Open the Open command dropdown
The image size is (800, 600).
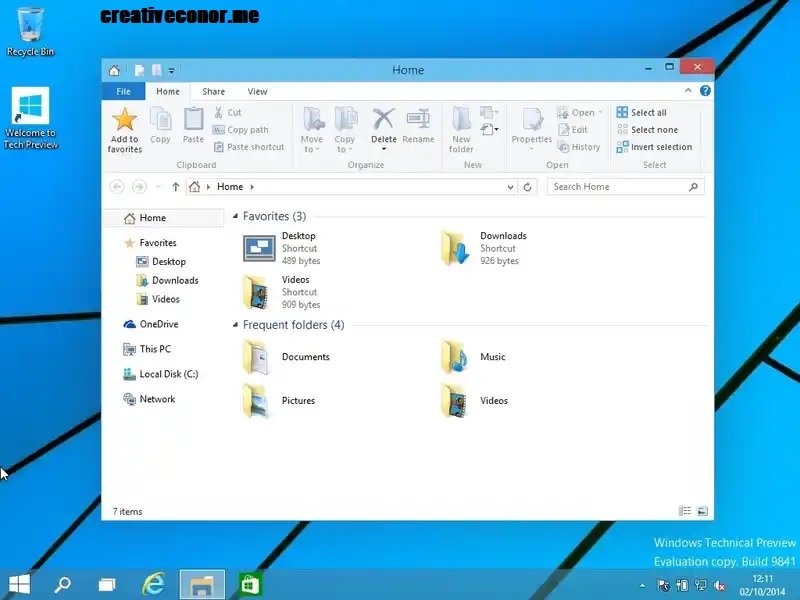pos(601,112)
